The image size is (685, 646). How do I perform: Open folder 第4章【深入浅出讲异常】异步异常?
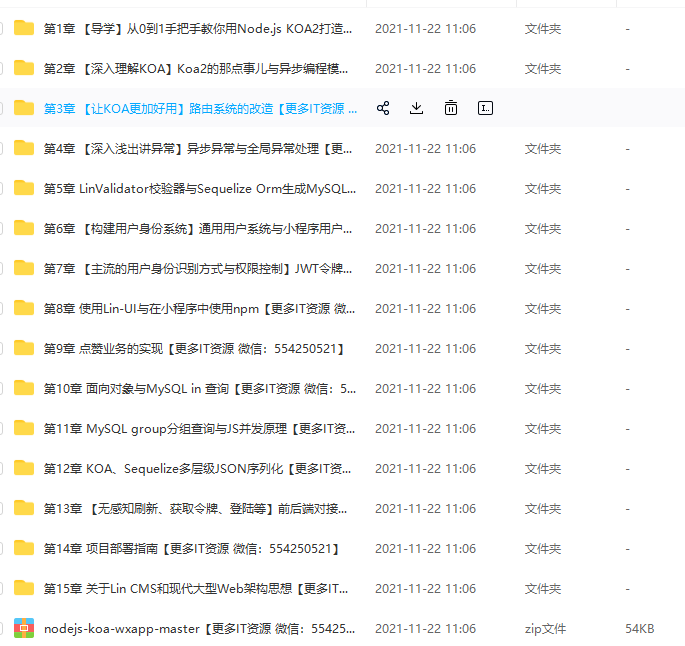tap(197, 149)
